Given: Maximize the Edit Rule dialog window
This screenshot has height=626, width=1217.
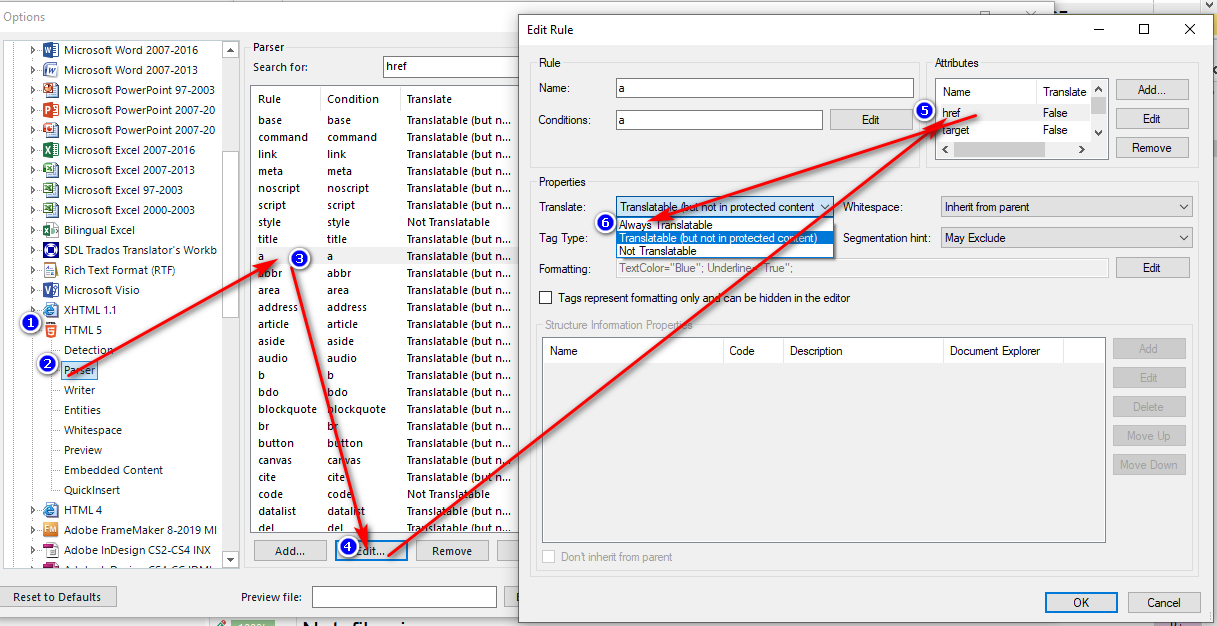Looking at the screenshot, I should [1144, 30].
